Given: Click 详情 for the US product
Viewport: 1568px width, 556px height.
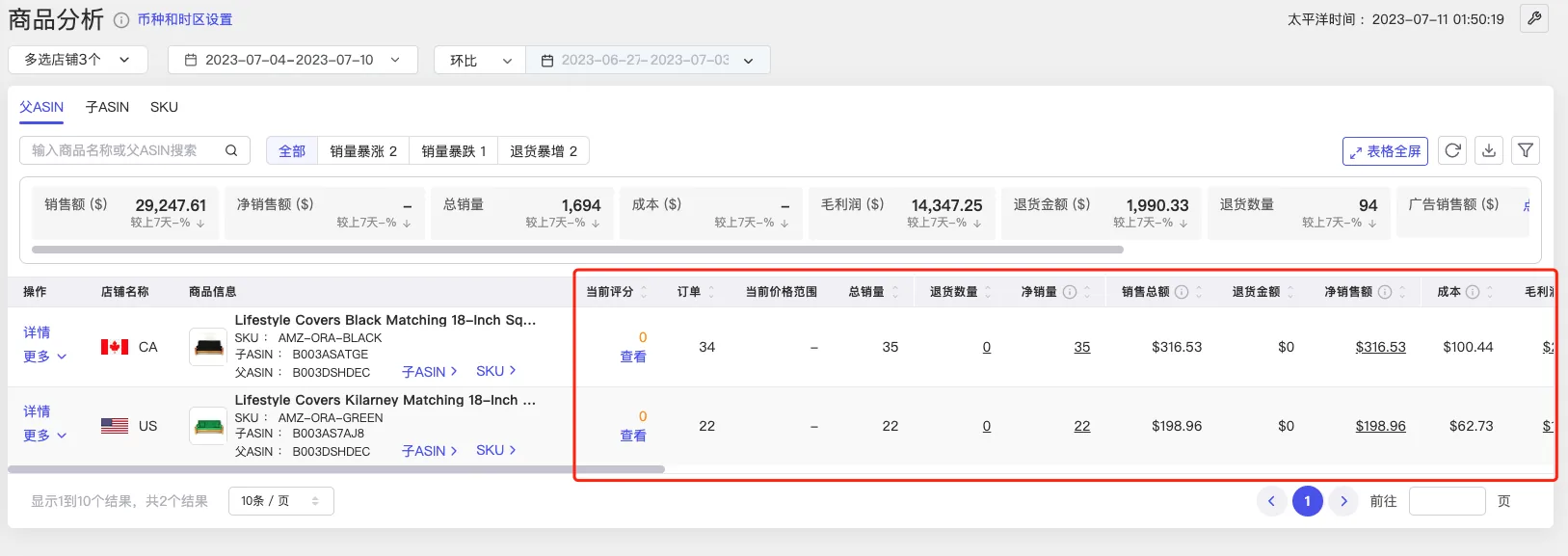Looking at the screenshot, I should tap(37, 411).
